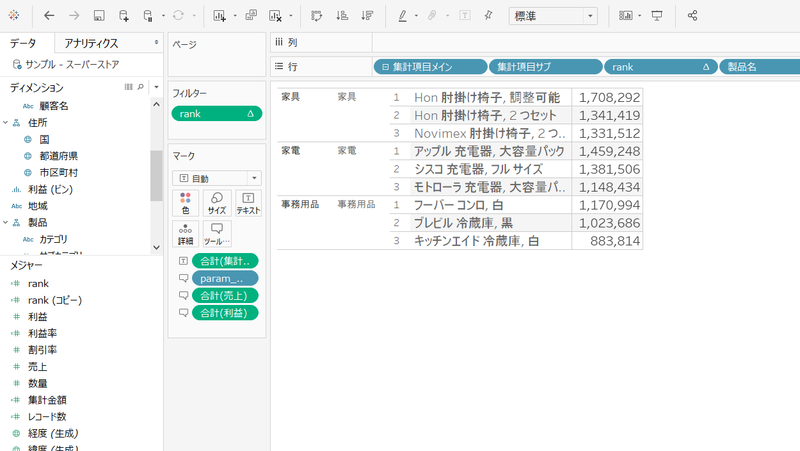Swap rows and columns icon
Viewport: 800px width, 451px height.
pos(317,16)
